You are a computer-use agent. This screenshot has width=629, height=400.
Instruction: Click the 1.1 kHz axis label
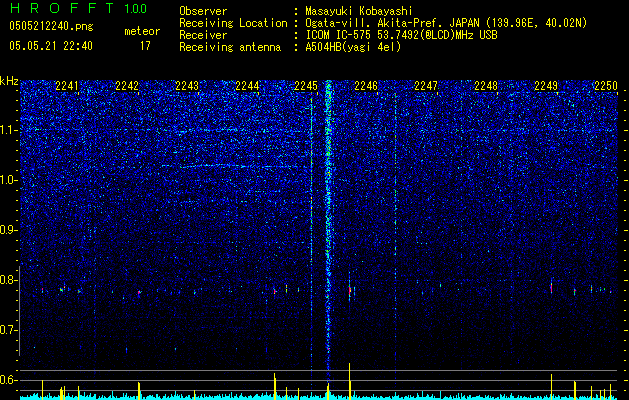[x=8, y=130]
